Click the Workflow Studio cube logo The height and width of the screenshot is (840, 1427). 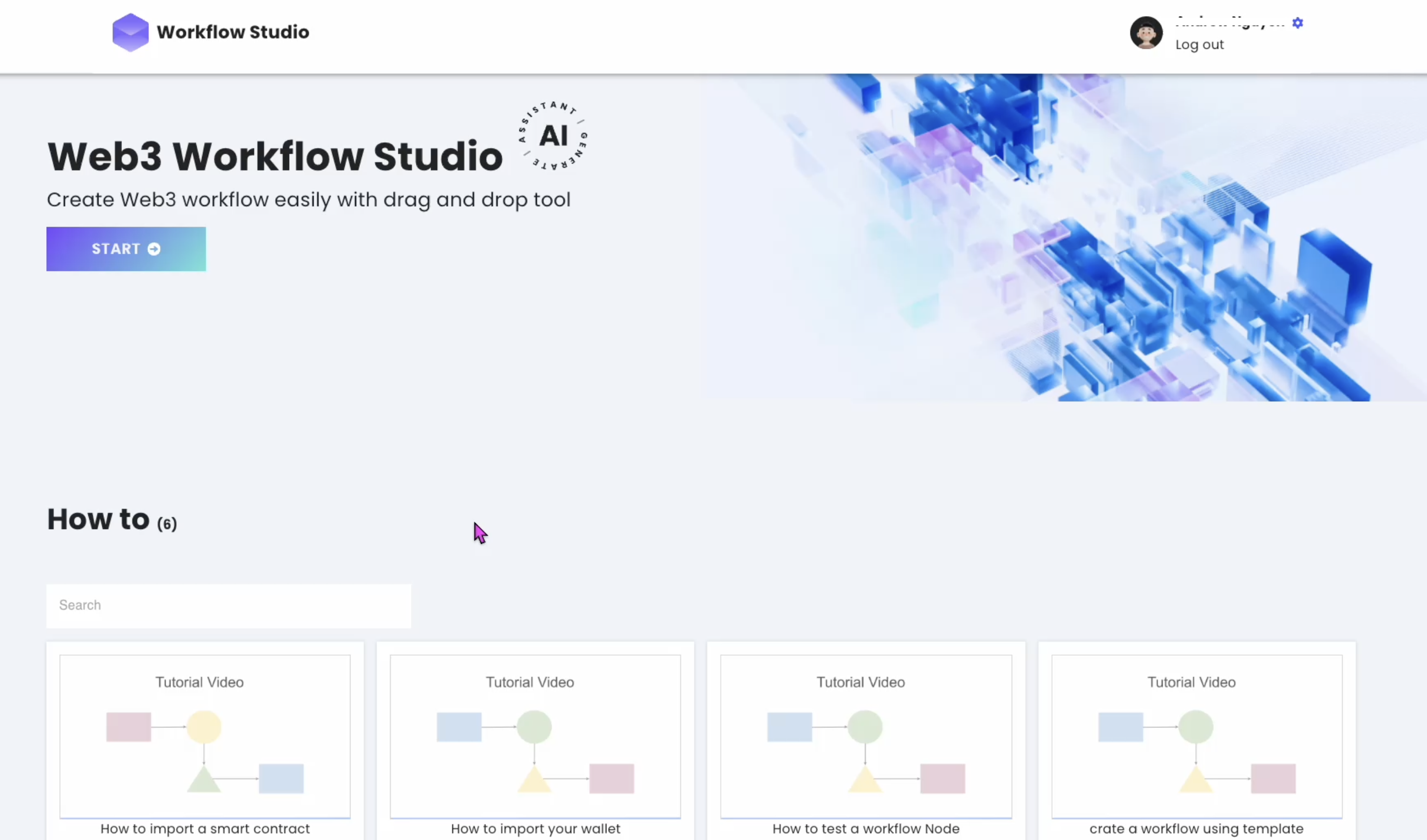(130, 32)
